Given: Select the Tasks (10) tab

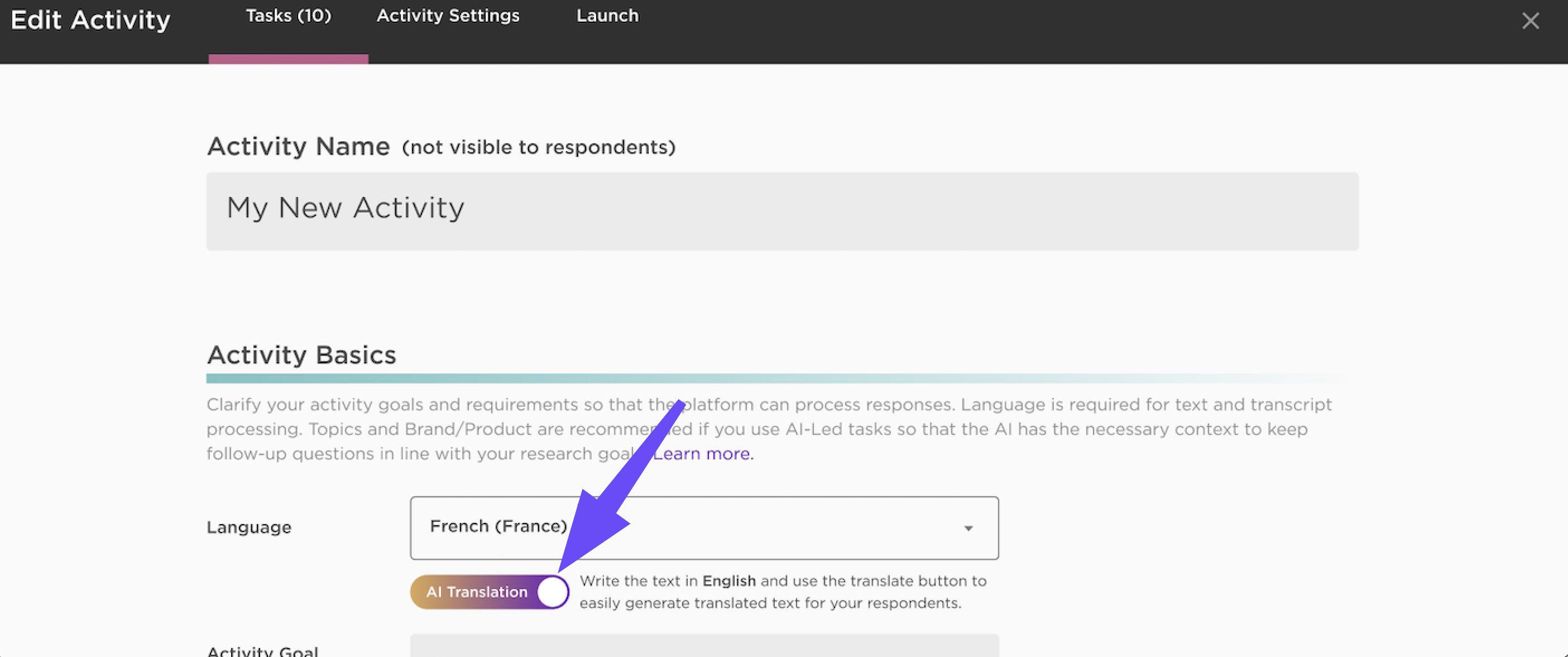Looking at the screenshot, I should [x=288, y=16].
